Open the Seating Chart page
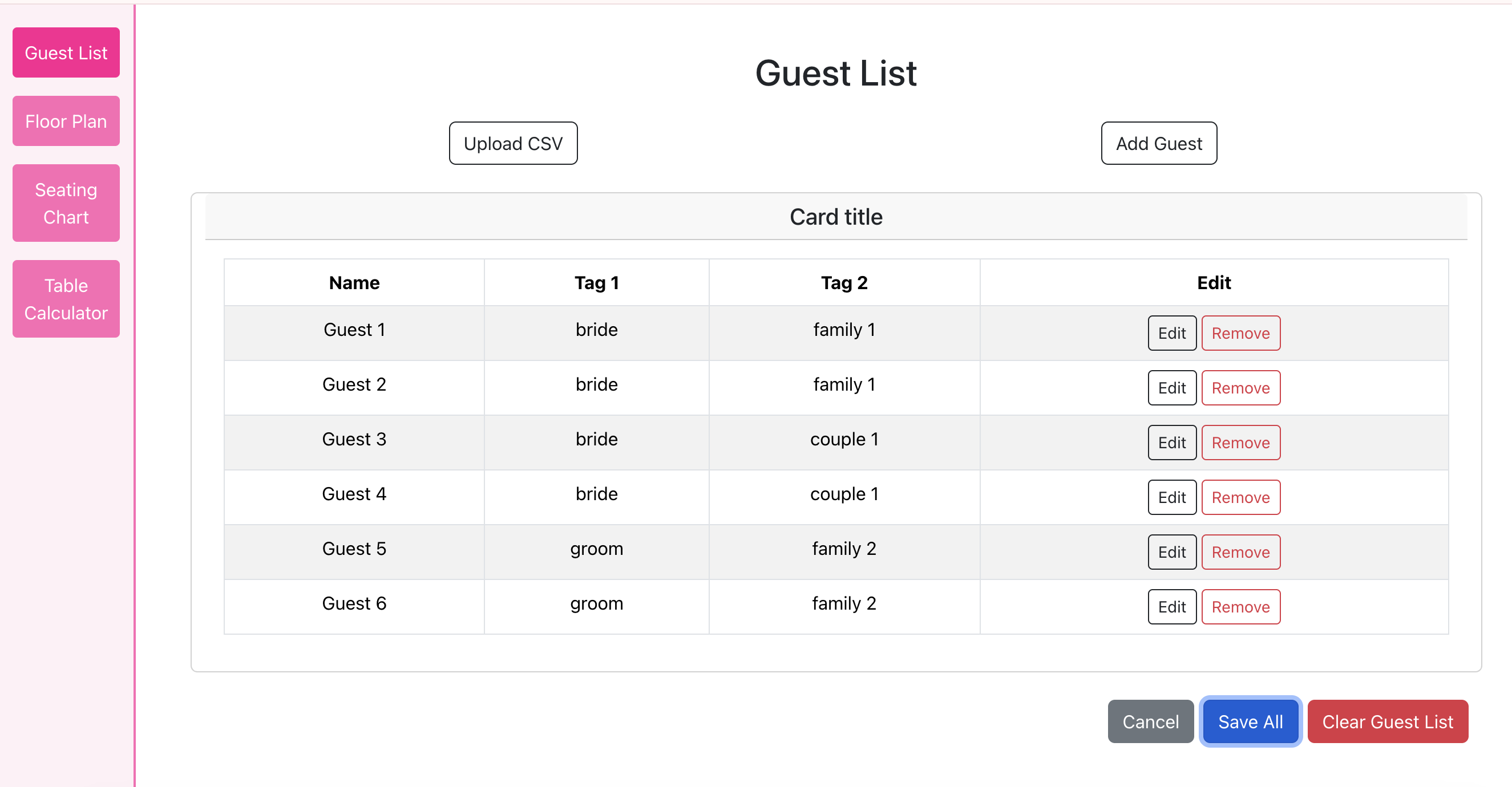Screen dimensions: 1512x787 [66, 203]
